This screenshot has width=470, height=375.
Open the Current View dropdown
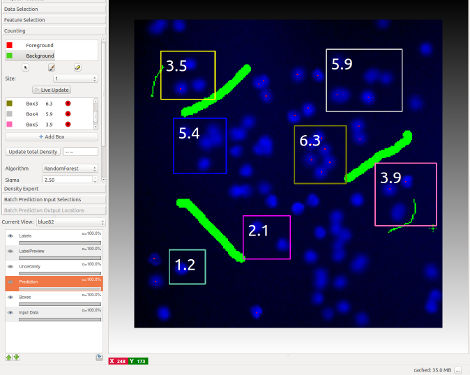[70, 222]
